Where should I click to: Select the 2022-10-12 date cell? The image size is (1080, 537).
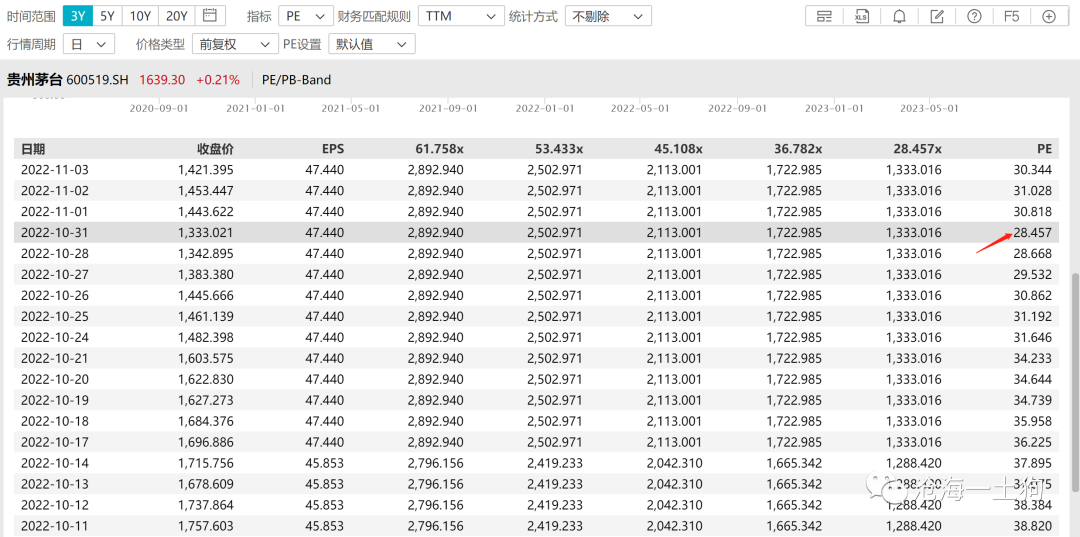coord(55,505)
